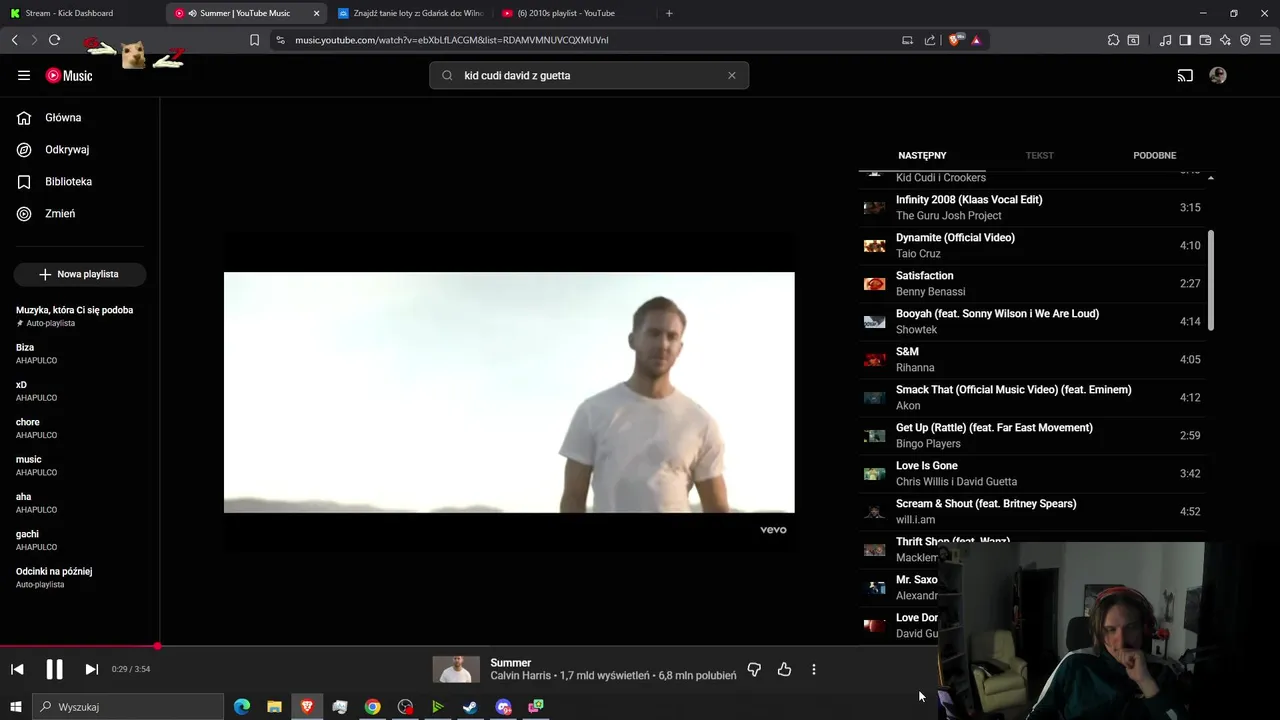
Task: Click Dynamite track thumbnail
Action: pyautogui.click(x=875, y=246)
